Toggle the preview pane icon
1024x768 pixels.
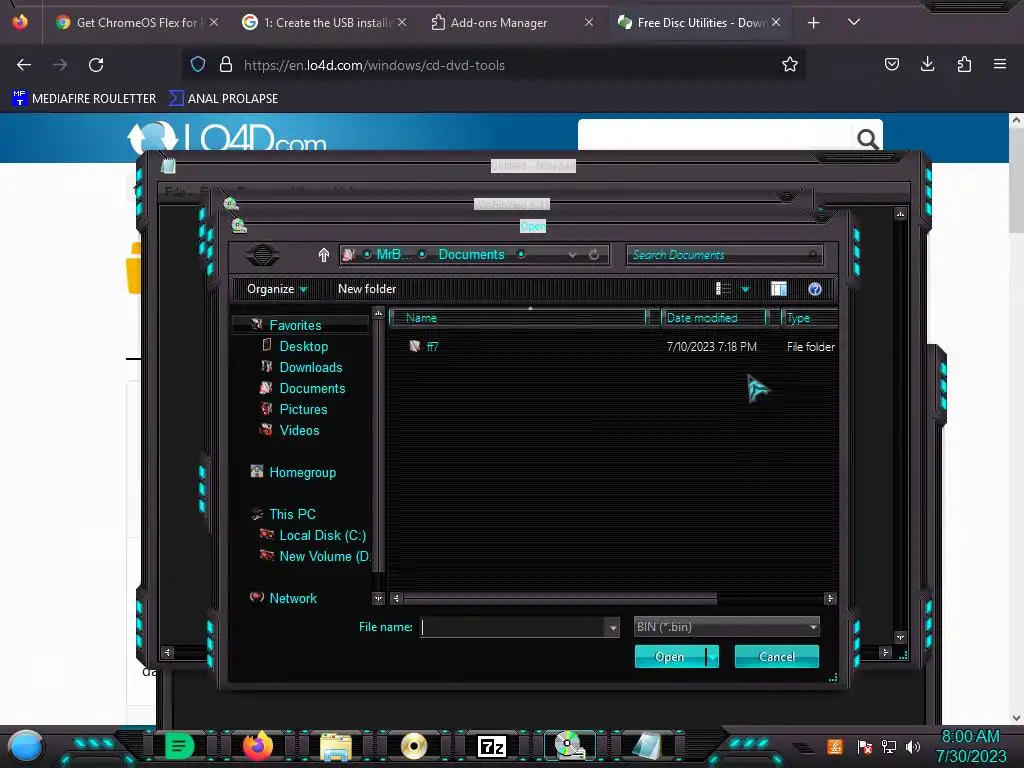tap(778, 289)
